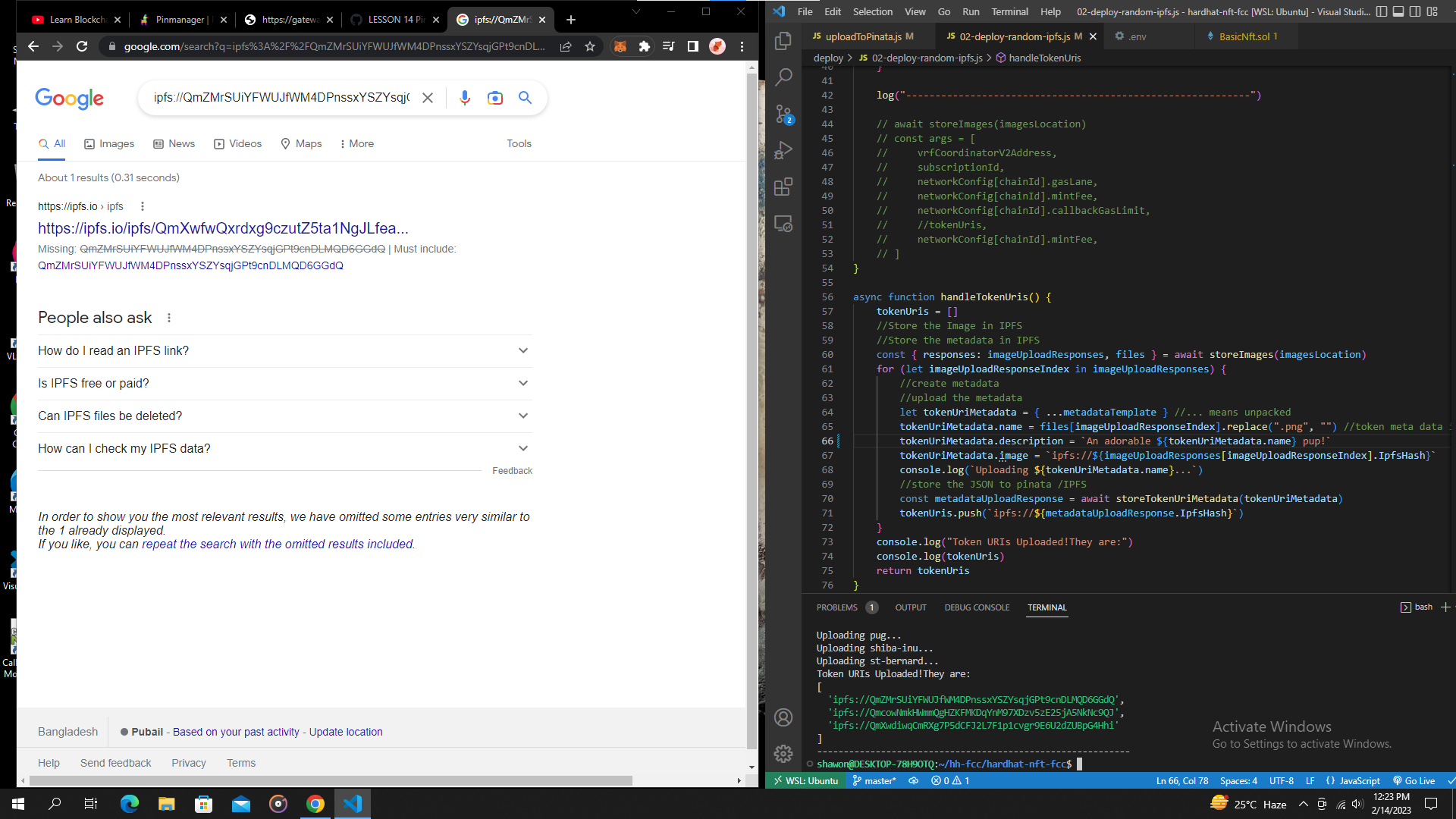Viewport: 1456px width, 819px height.
Task: Open the Chrome side panel
Action: (692, 46)
